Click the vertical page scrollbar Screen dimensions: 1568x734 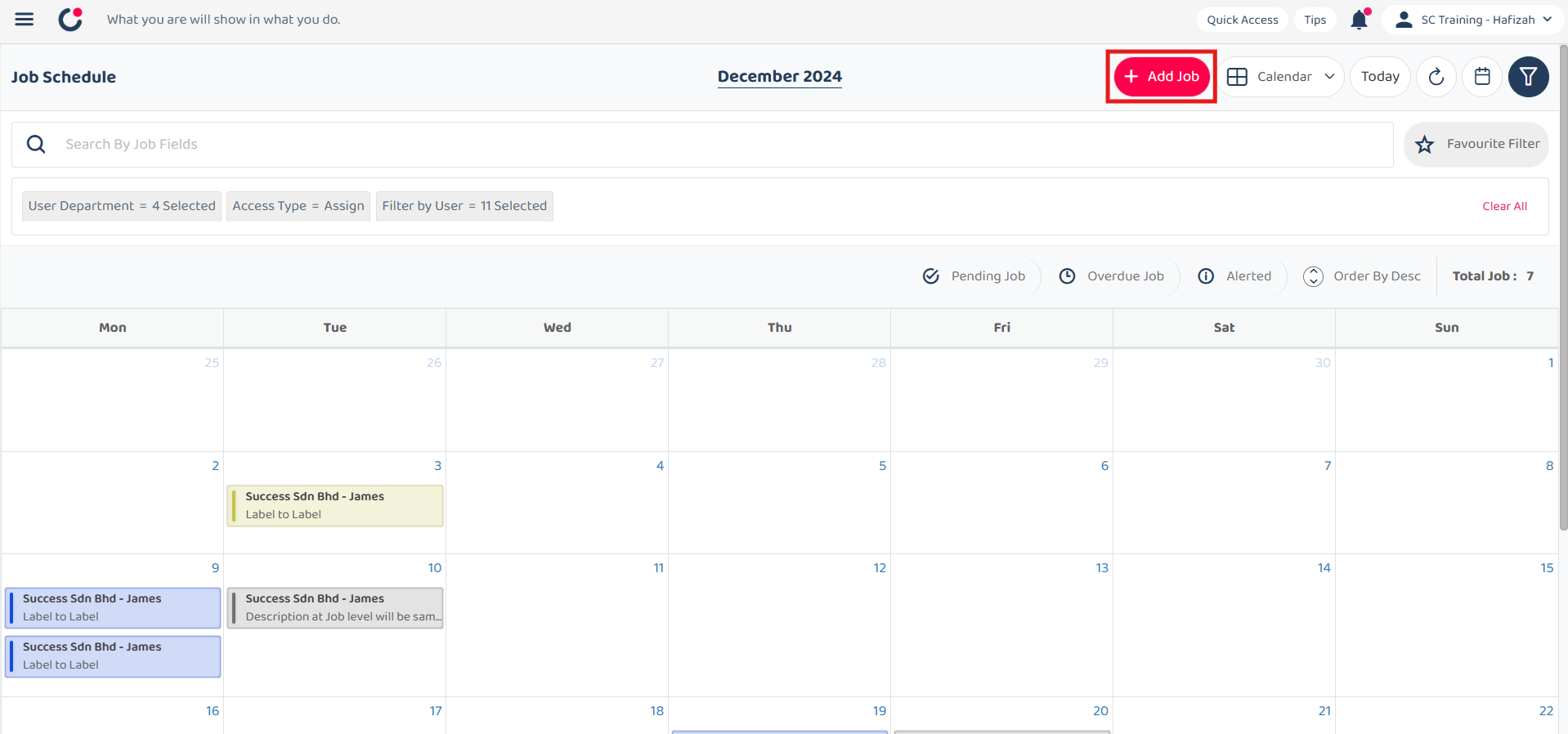(1563, 286)
